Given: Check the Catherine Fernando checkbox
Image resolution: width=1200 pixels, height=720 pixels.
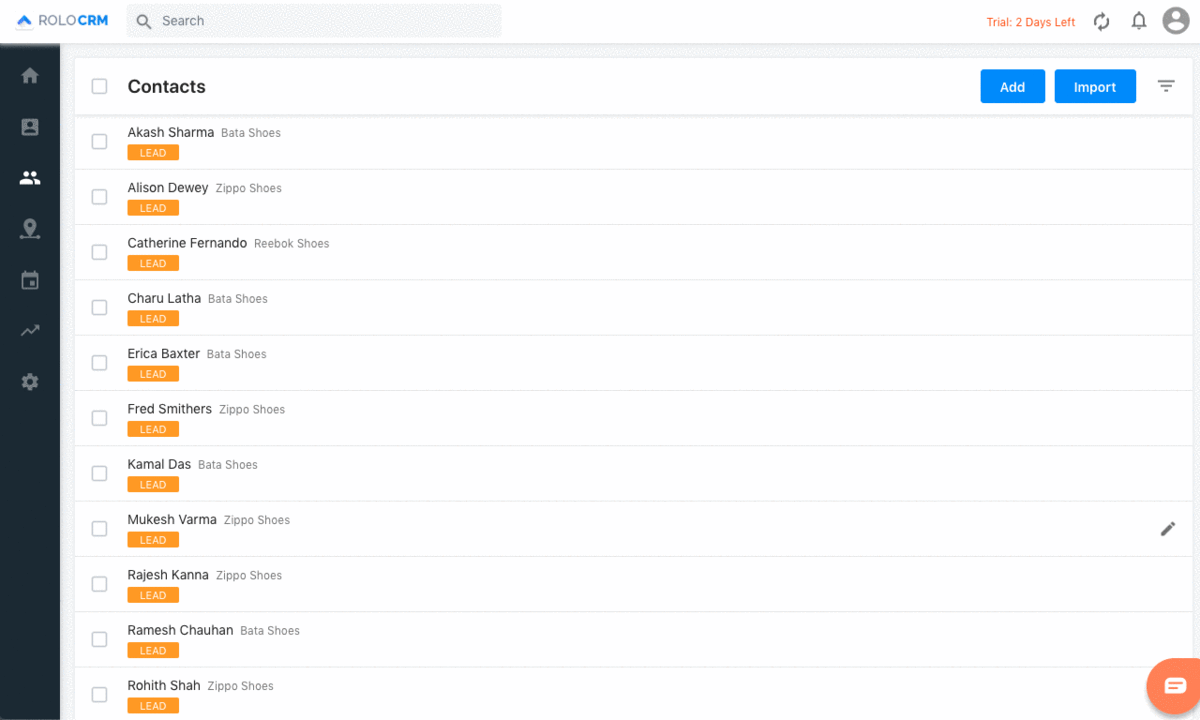Looking at the screenshot, I should tap(99, 252).
